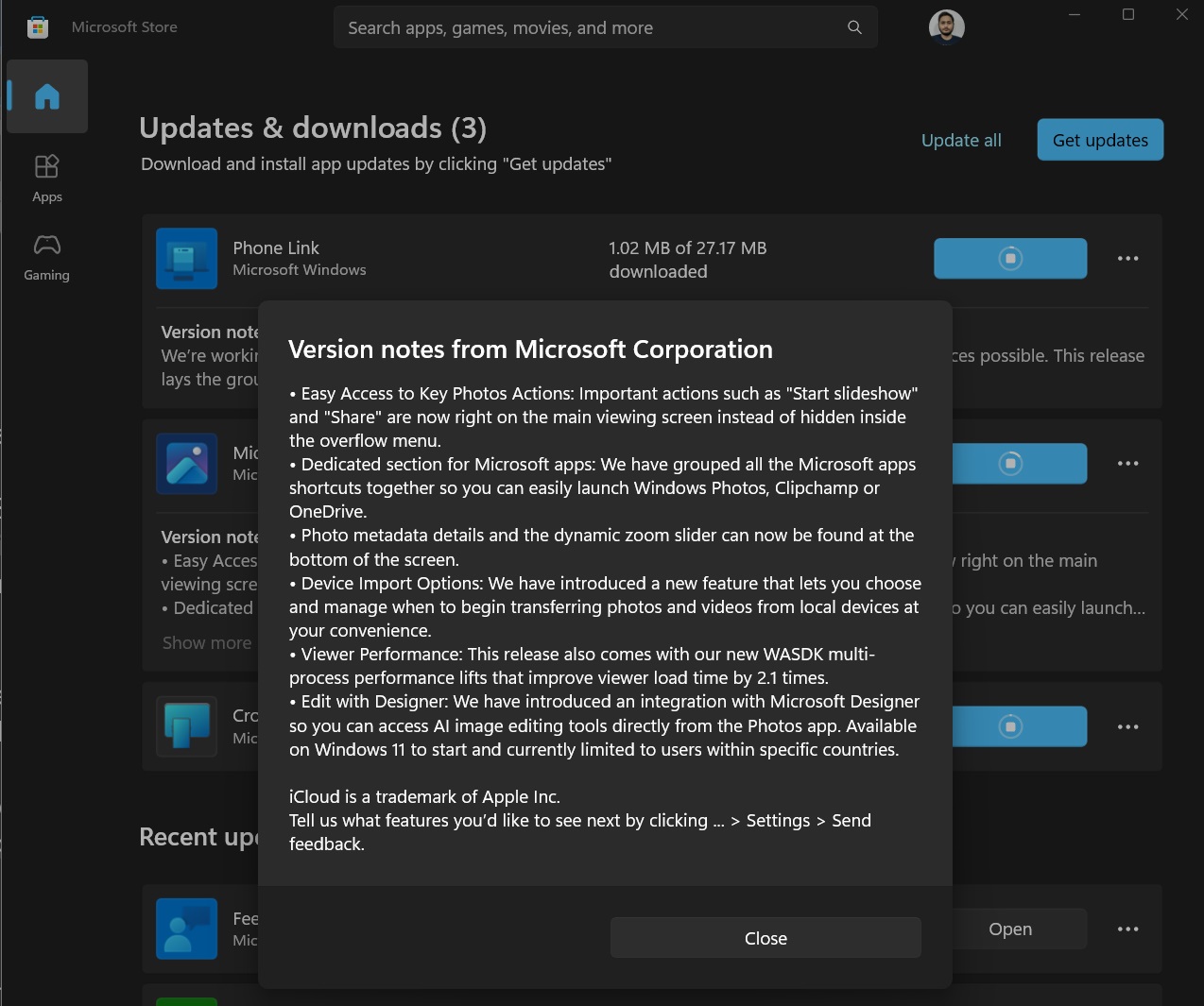Pause the Phone Link download
Viewport: 1204px width, 1006px height.
[1009, 258]
